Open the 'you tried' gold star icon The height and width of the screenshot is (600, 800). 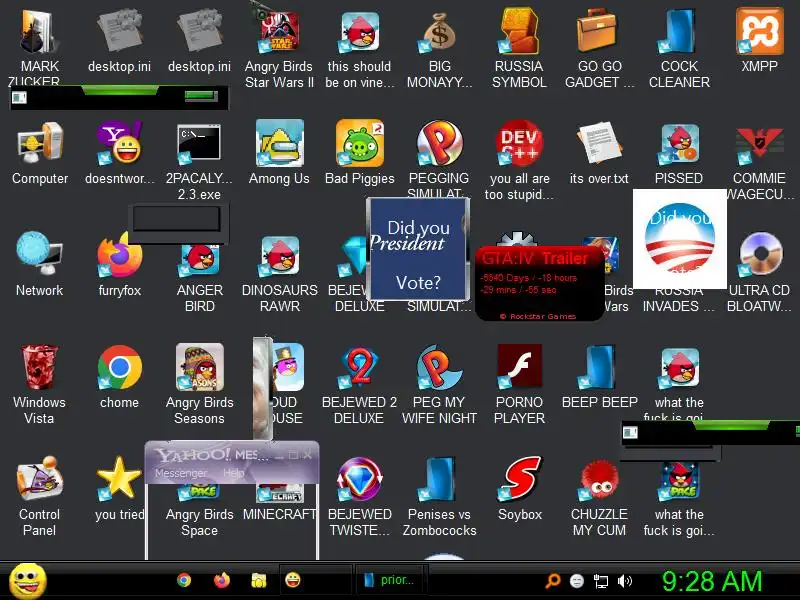(x=119, y=479)
